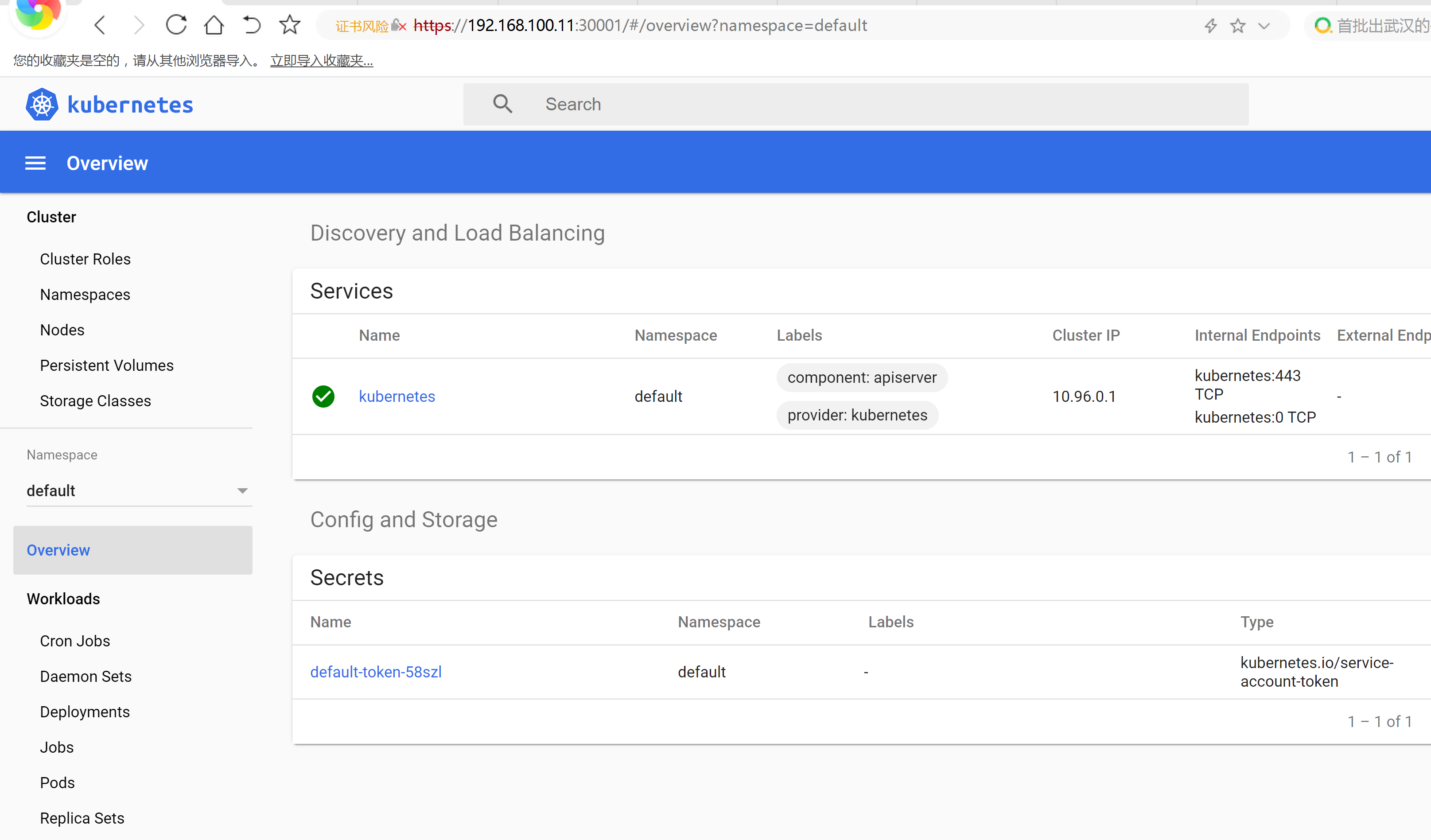Click the import bookmarks link
Image resolution: width=1431 pixels, height=840 pixels.
pyautogui.click(x=321, y=61)
